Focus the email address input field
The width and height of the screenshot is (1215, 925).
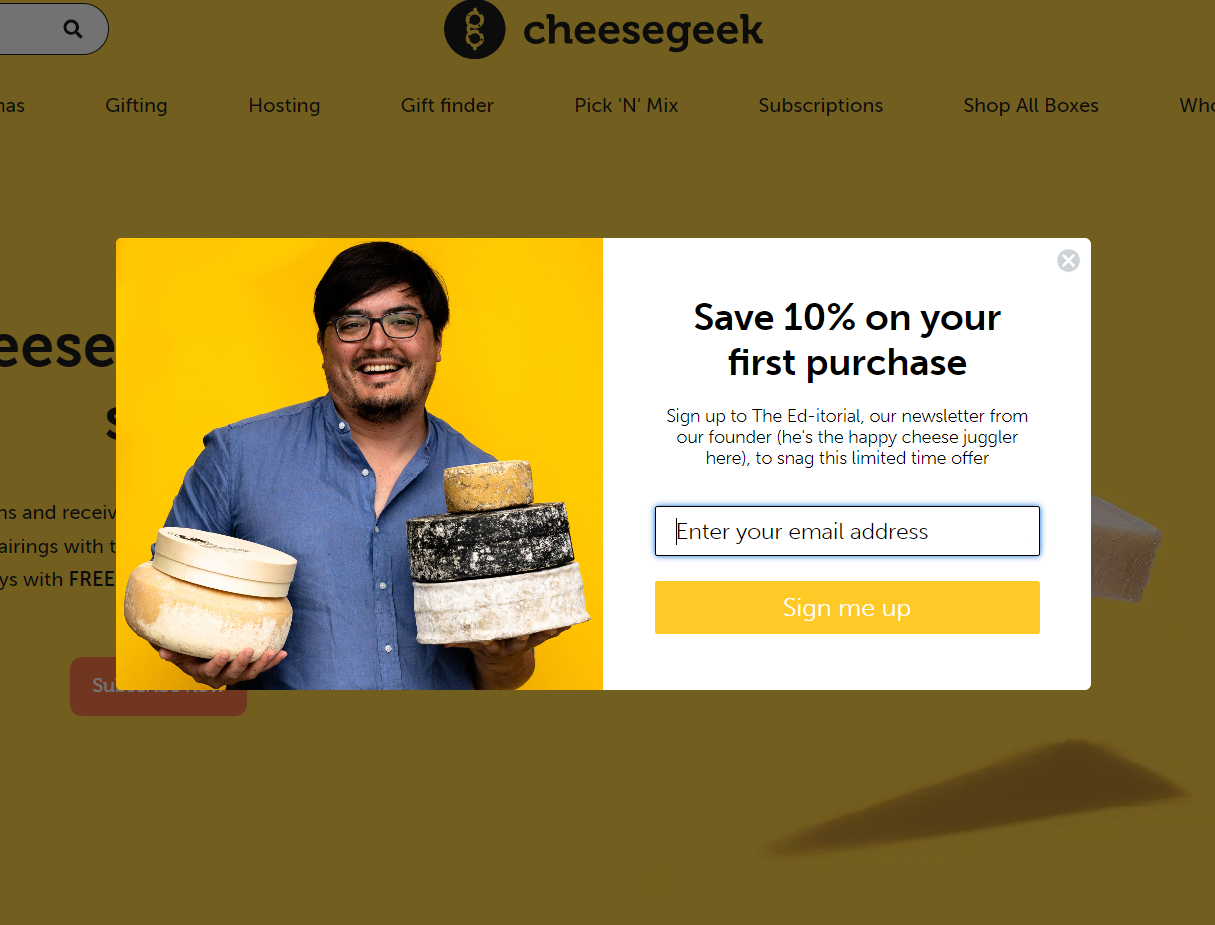click(x=847, y=531)
